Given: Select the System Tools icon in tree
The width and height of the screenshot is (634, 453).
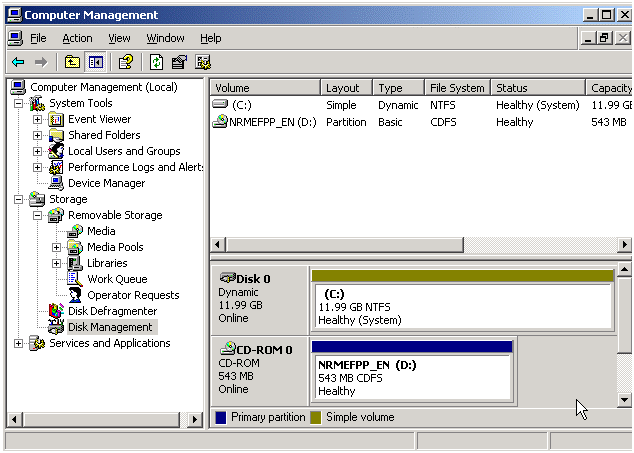Looking at the screenshot, I should pyautogui.click(x=37, y=104).
